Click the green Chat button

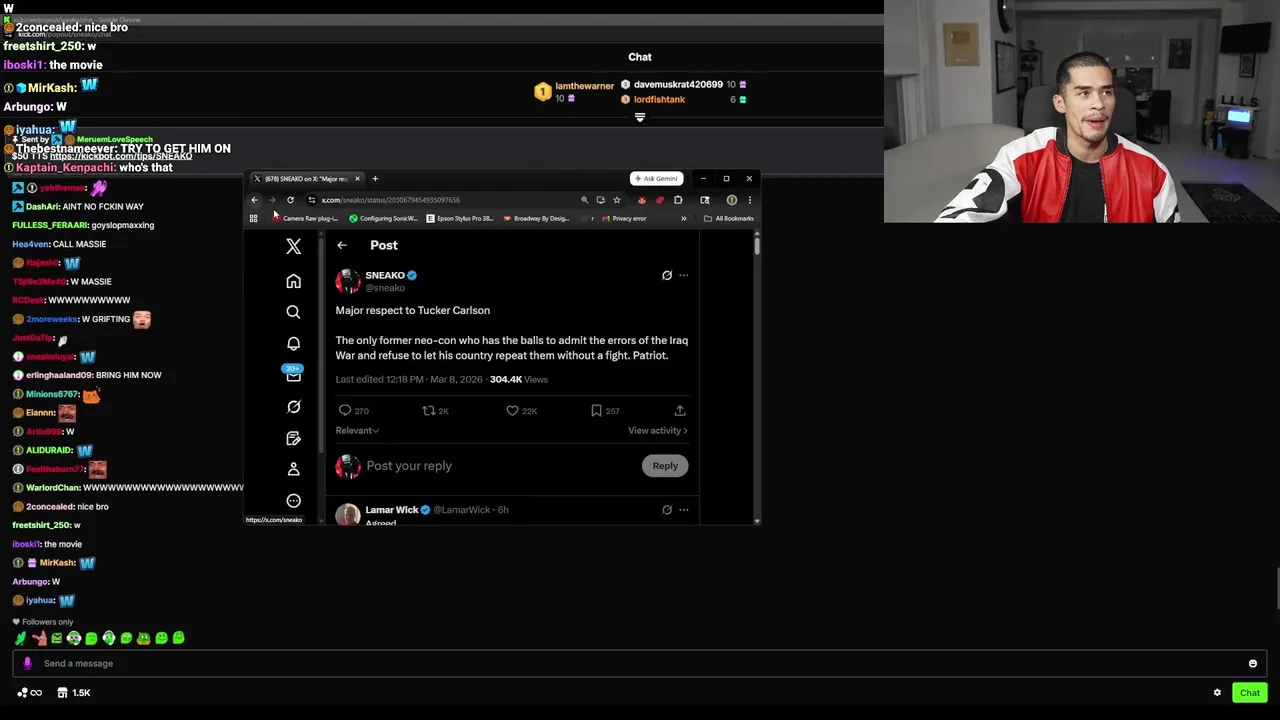pyautogui.click(x=1250, y=693)
